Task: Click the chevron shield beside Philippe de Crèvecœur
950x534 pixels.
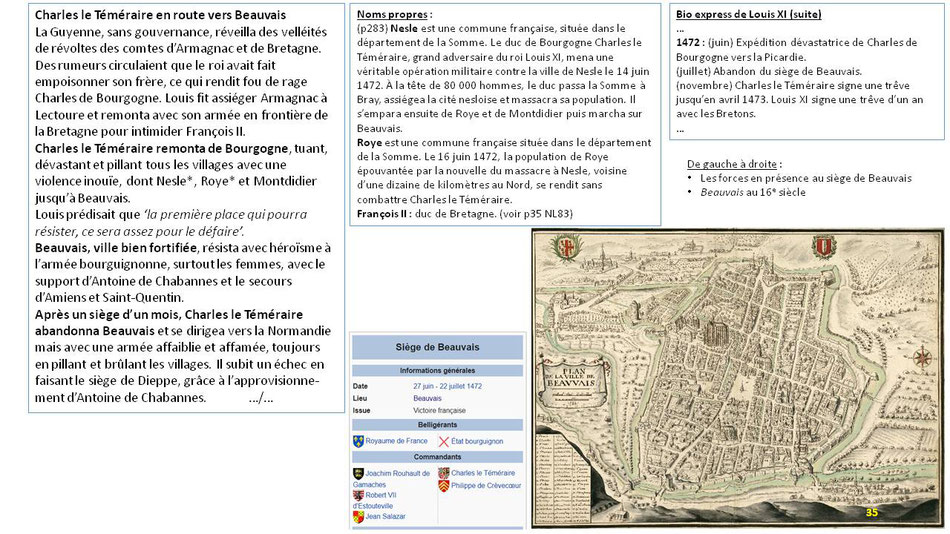Action: pos(443,486)
